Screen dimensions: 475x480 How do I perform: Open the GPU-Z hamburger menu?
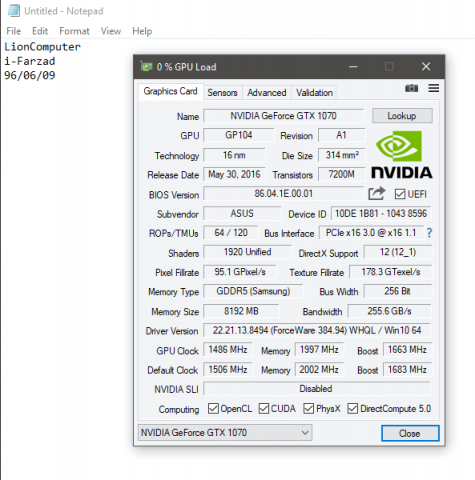(434, 88)
